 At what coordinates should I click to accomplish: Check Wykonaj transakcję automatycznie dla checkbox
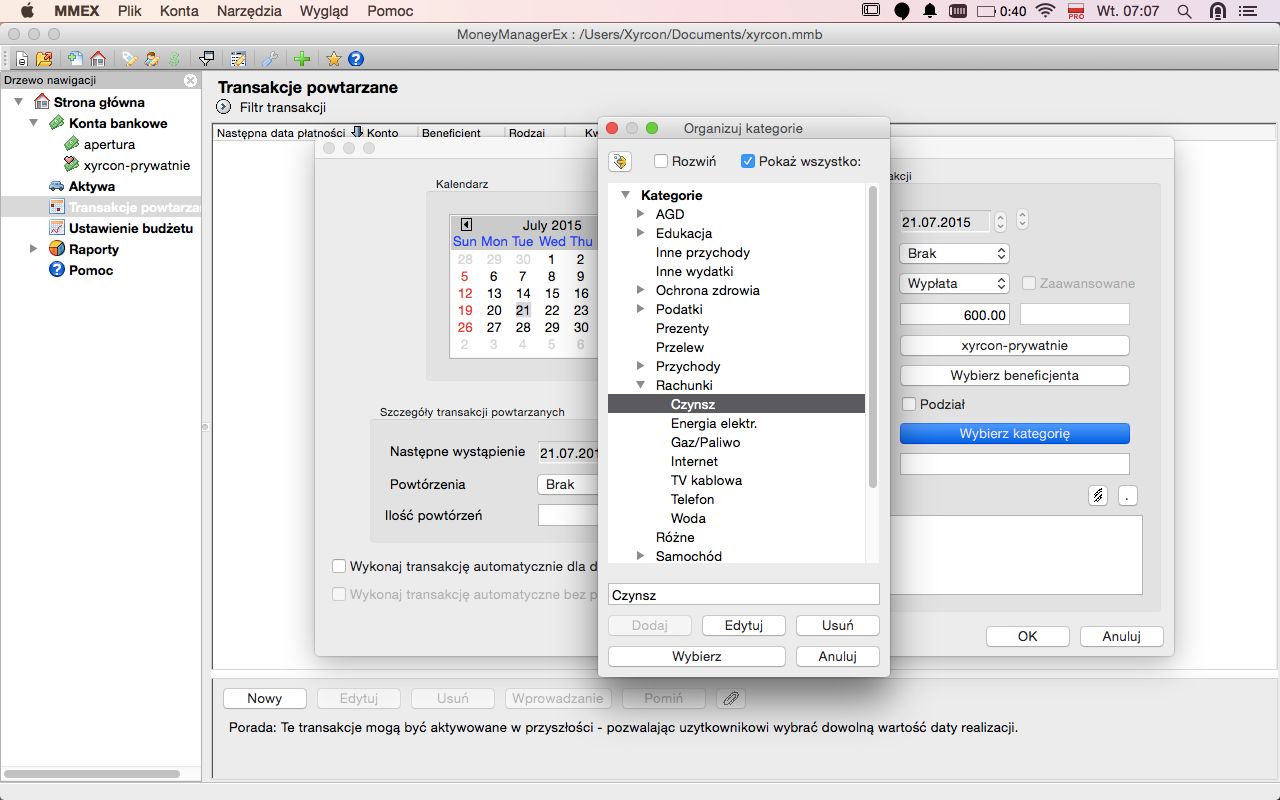(339, 566)
